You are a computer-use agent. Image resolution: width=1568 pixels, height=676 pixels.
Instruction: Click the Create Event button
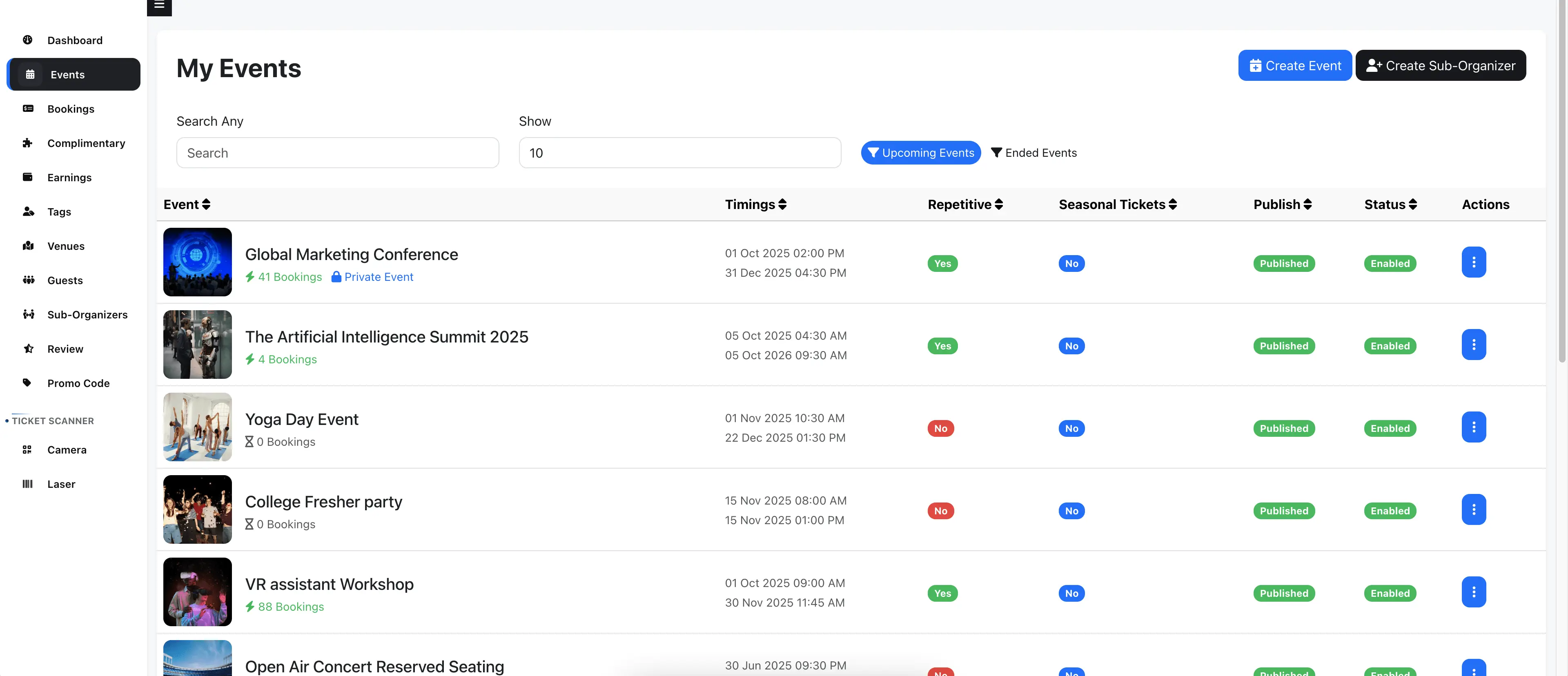[x=1295, y=66]
